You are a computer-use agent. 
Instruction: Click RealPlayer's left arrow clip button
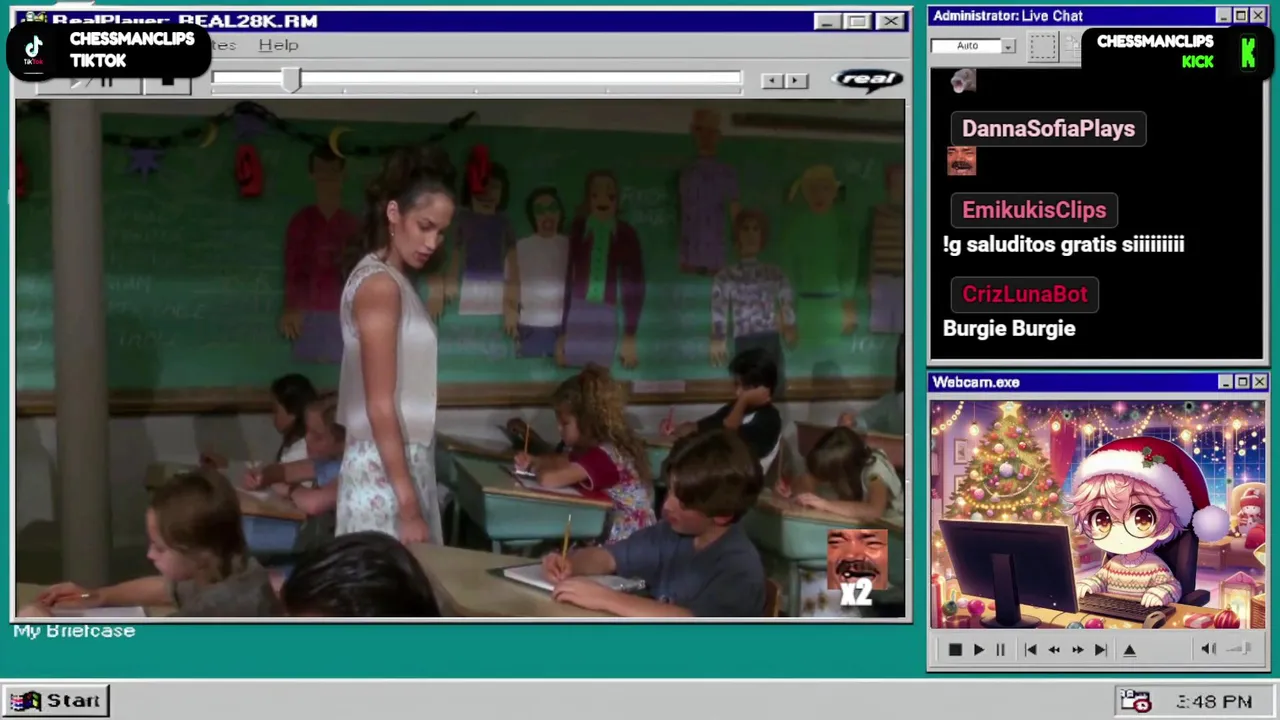point(771,81)
